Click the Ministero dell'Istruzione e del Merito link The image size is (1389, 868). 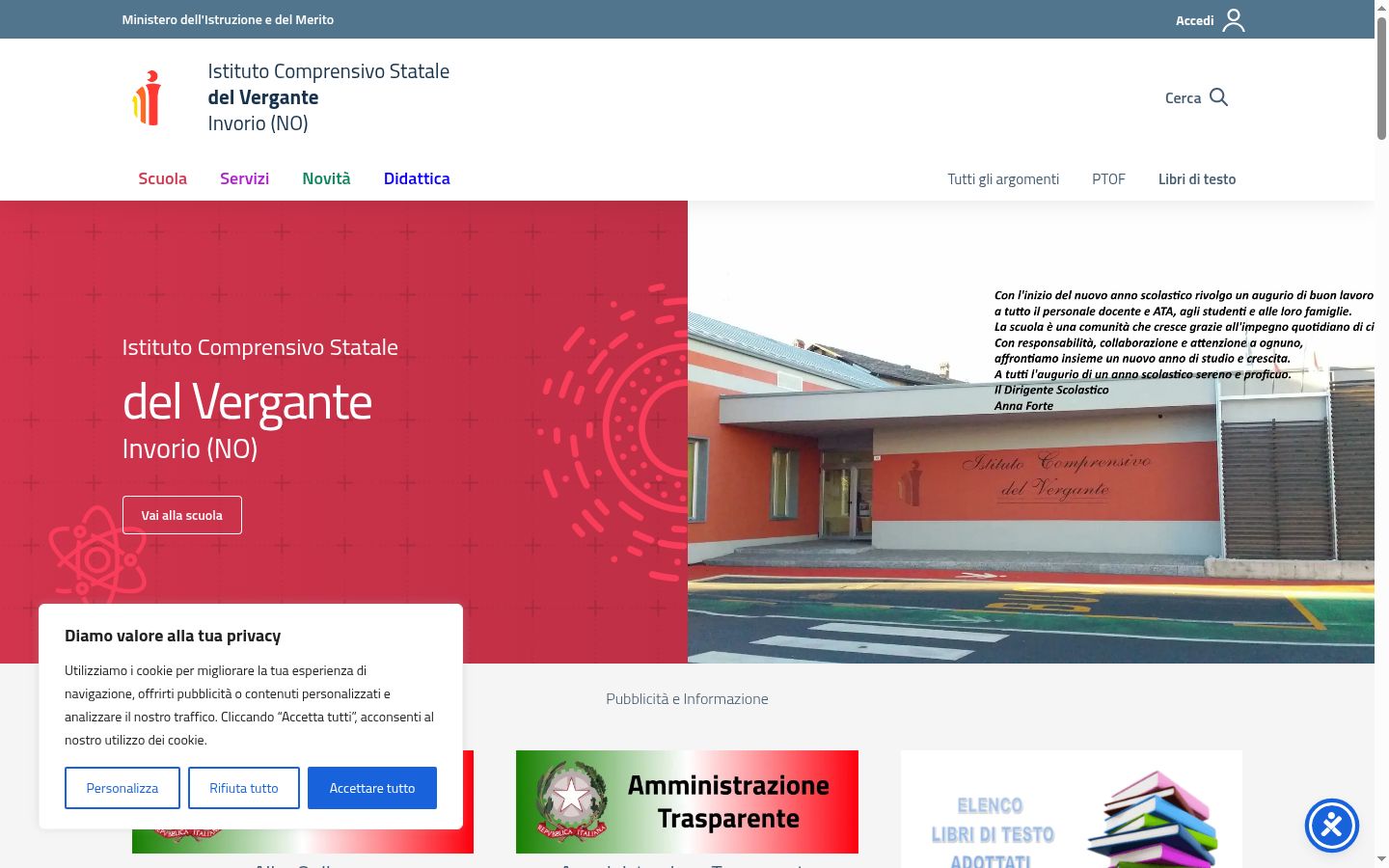(x=228, y=19)
